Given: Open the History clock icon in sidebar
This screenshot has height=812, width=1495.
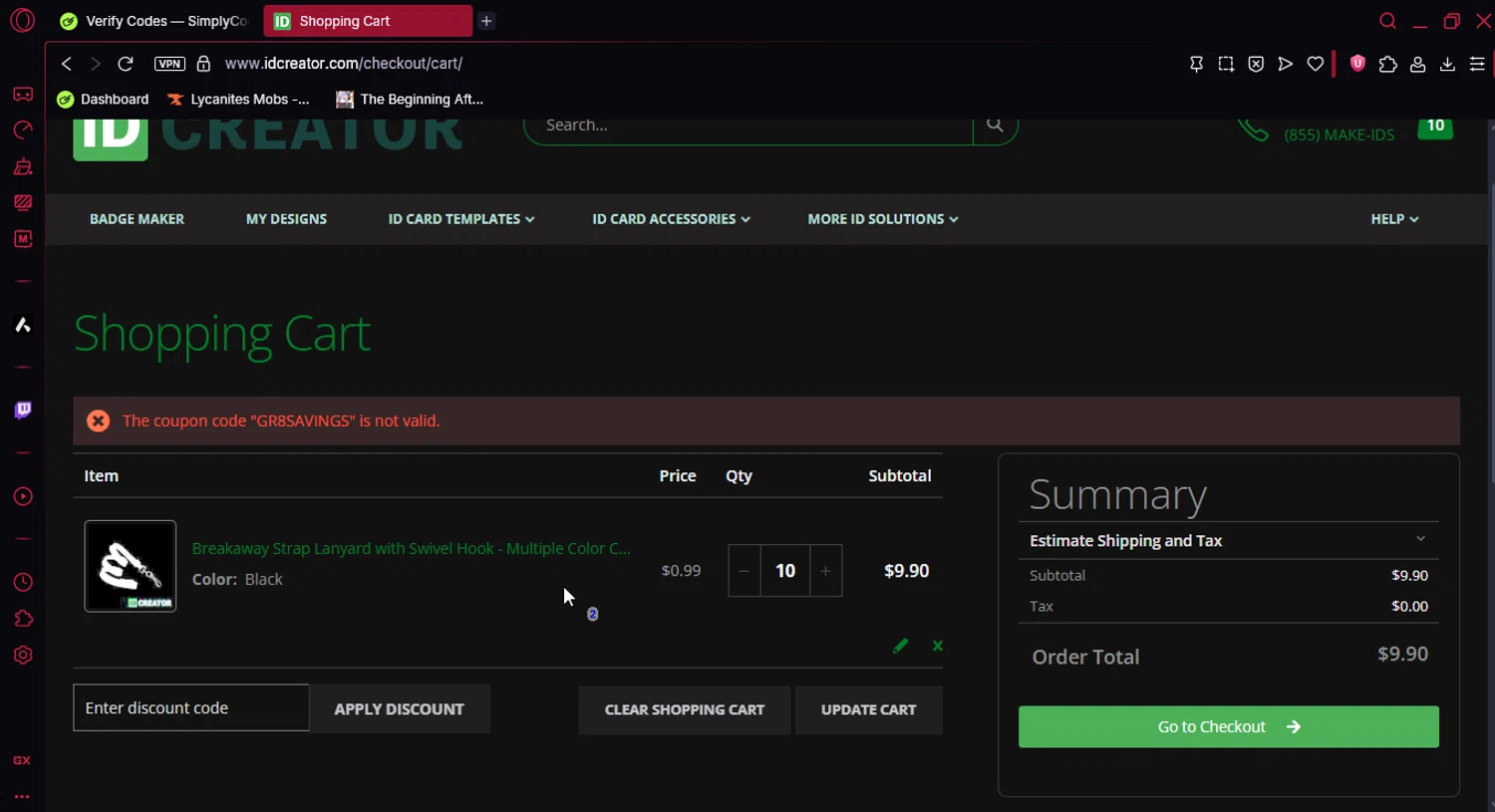Looking at the screenshot, I should [23, 583].
